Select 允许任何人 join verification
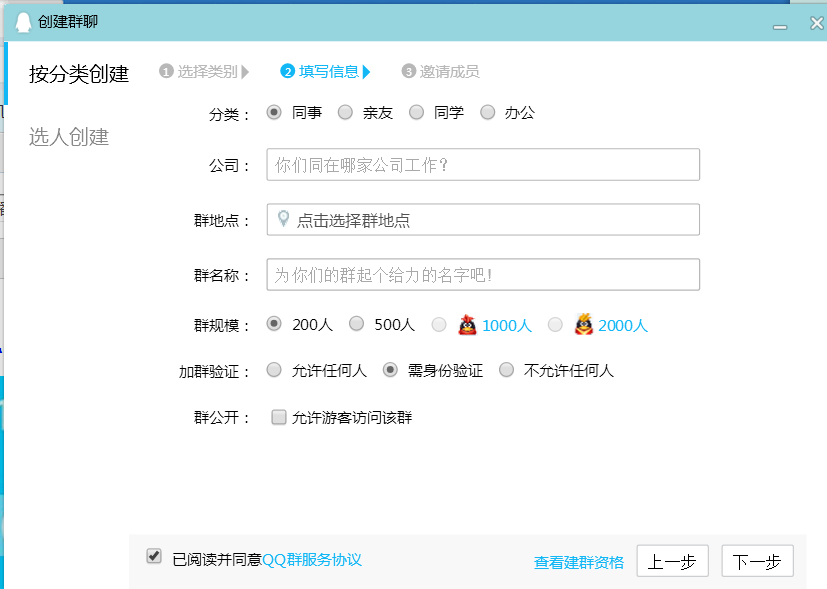827x589 pixels. coord(274,370)
